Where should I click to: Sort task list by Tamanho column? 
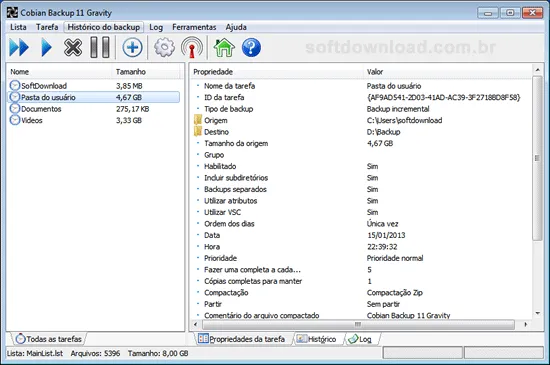(147, 72)
